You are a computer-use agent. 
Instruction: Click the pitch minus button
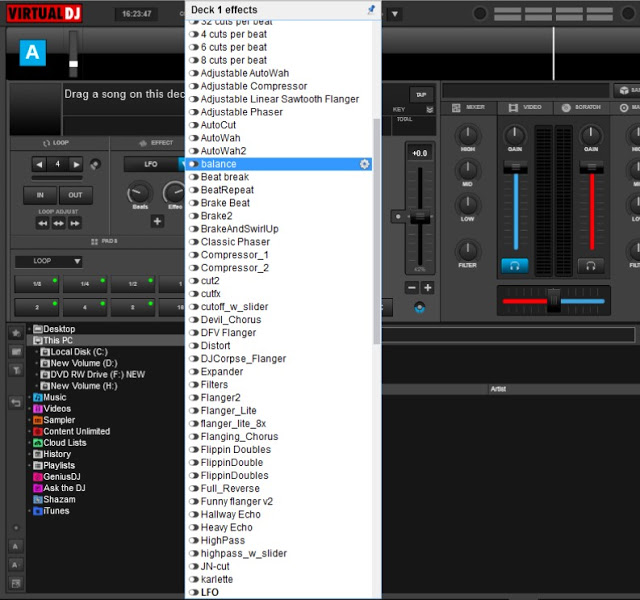tap(412, 288)
